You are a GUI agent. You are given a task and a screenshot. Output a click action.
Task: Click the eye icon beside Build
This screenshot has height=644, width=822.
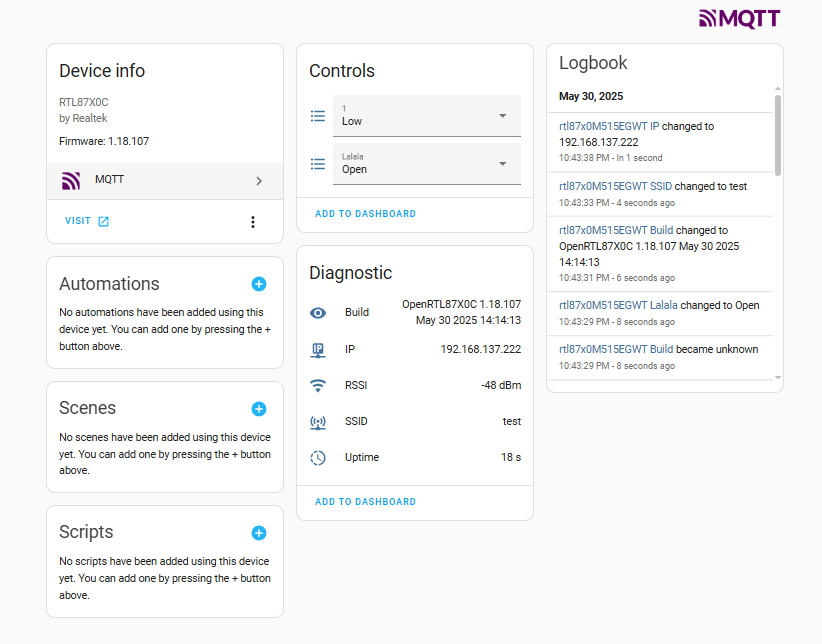click(x=318, y=313)
